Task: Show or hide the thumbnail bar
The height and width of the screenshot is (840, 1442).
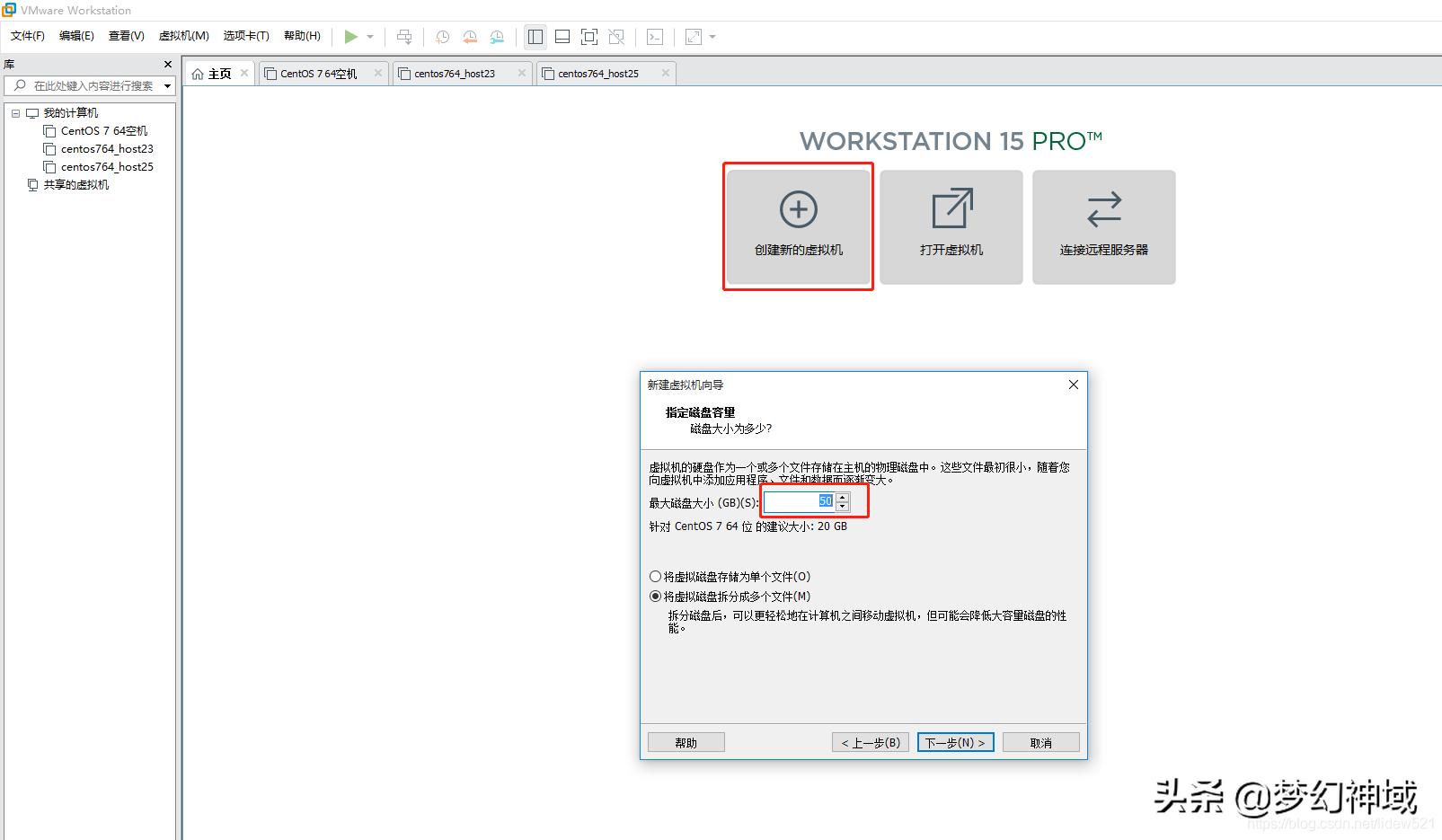Action: pos(562,37)
